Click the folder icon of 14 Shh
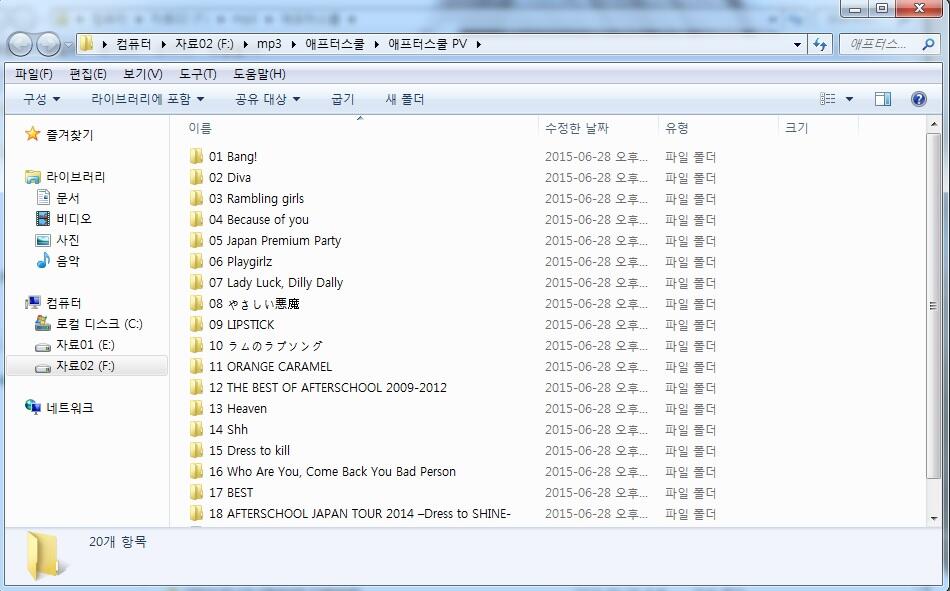The height and width of the screenshot is (591, 950). click(x=196, y=430)
